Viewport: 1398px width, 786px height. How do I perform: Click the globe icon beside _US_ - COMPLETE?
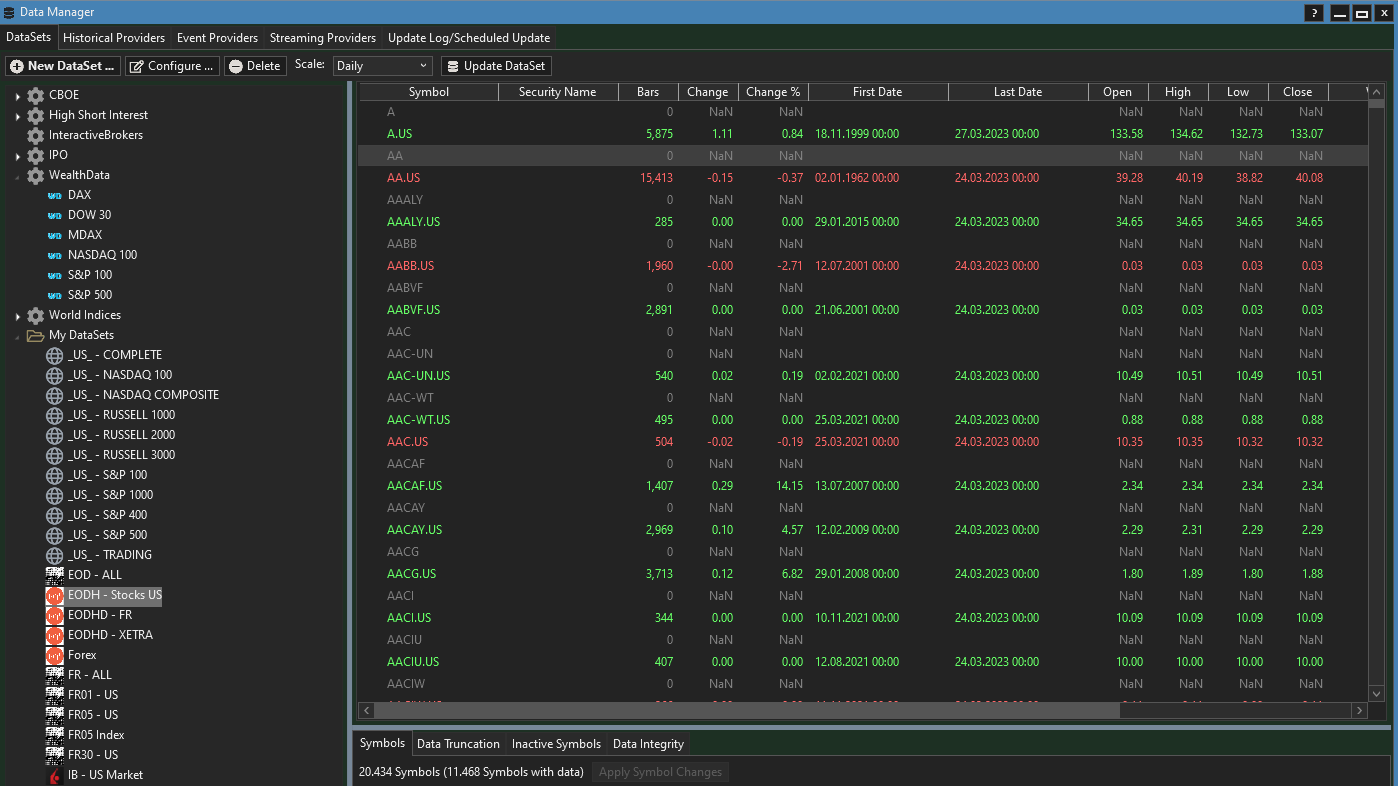[x=55, y=355]
